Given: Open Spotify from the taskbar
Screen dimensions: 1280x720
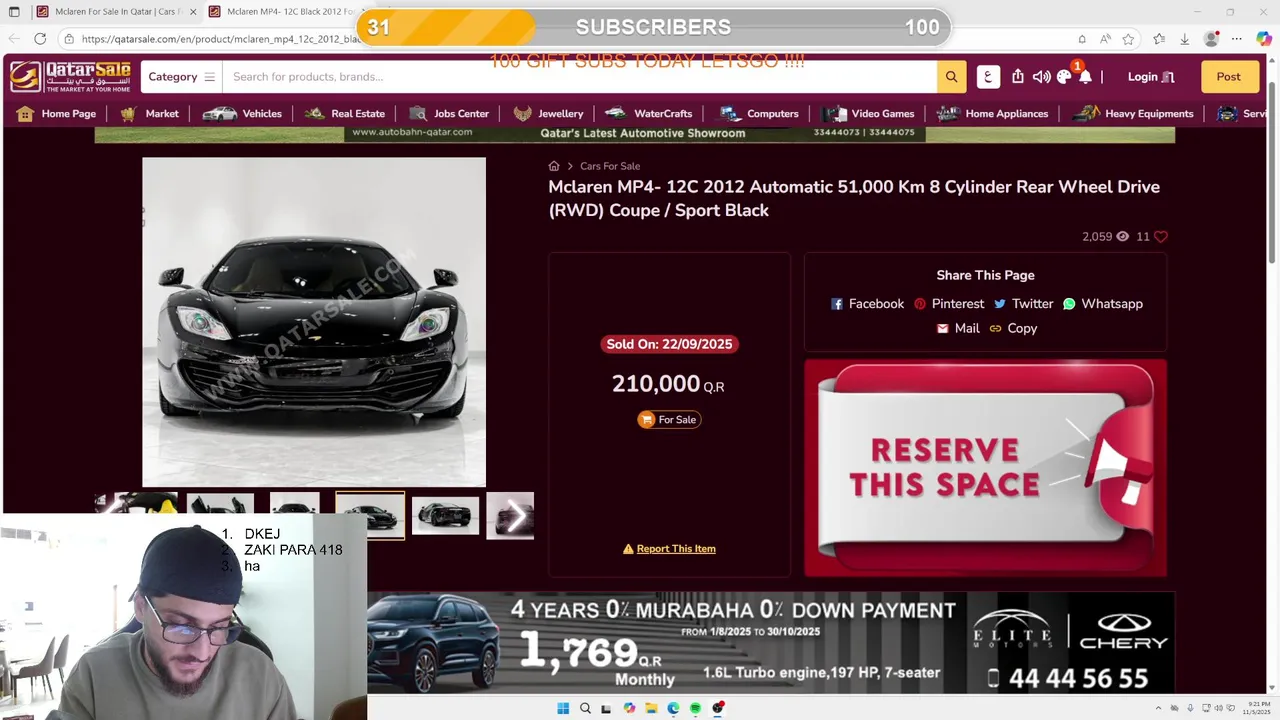Looking at the screenshot, I should point(695,708).
